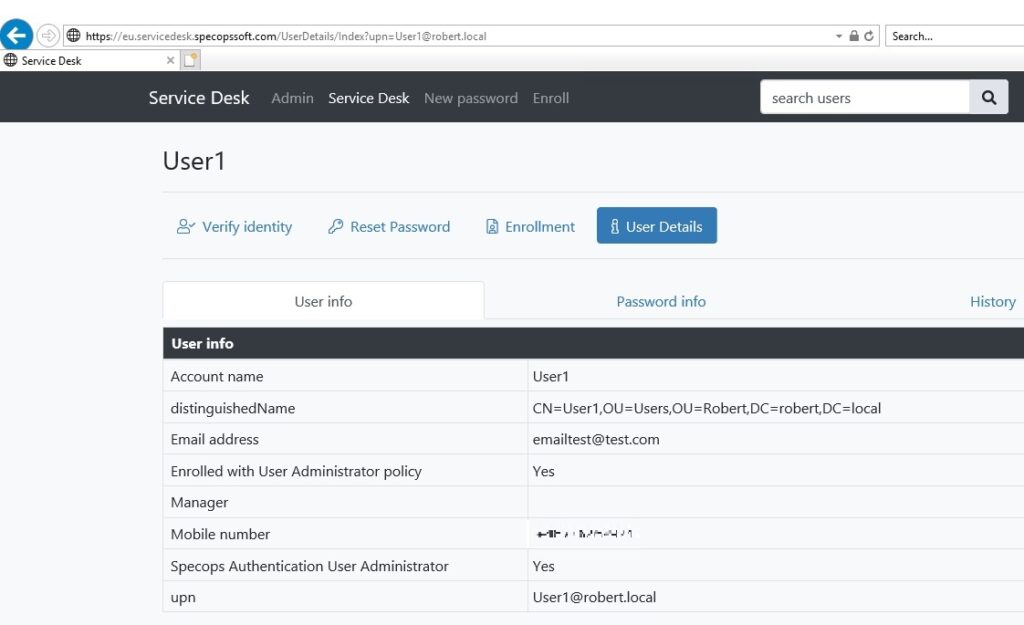Open a new browser tab
Viewport: 1024px width, 625px height.
point(190,60)
